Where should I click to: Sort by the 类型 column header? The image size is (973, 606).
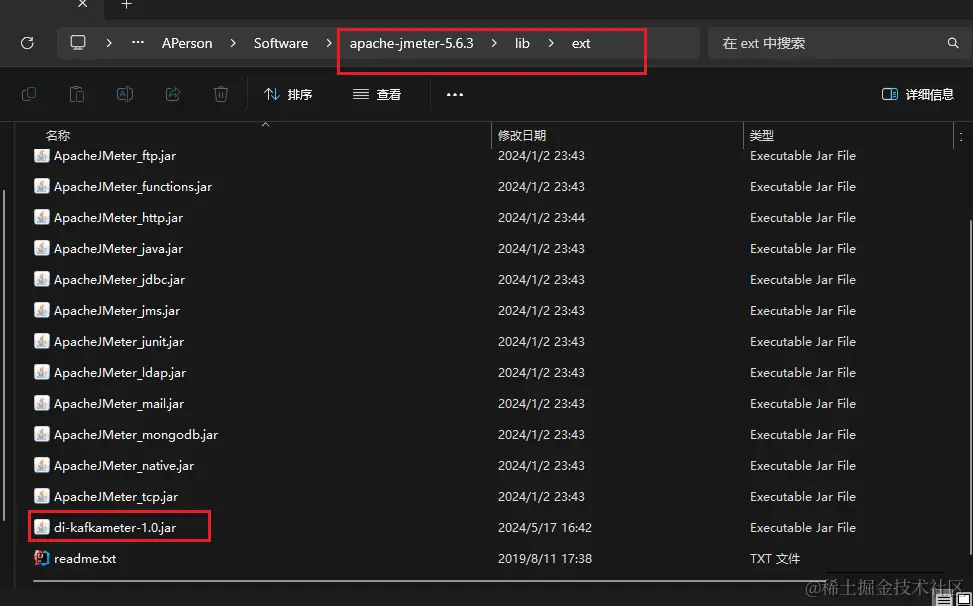click(x=762, y=135)
